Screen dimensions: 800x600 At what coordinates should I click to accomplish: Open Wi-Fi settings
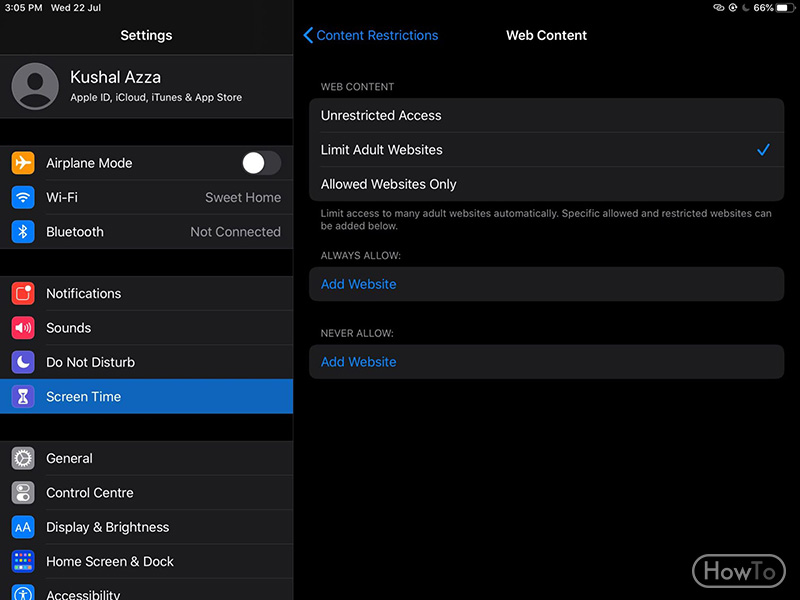pyautogui.click(x=146, y=197)
